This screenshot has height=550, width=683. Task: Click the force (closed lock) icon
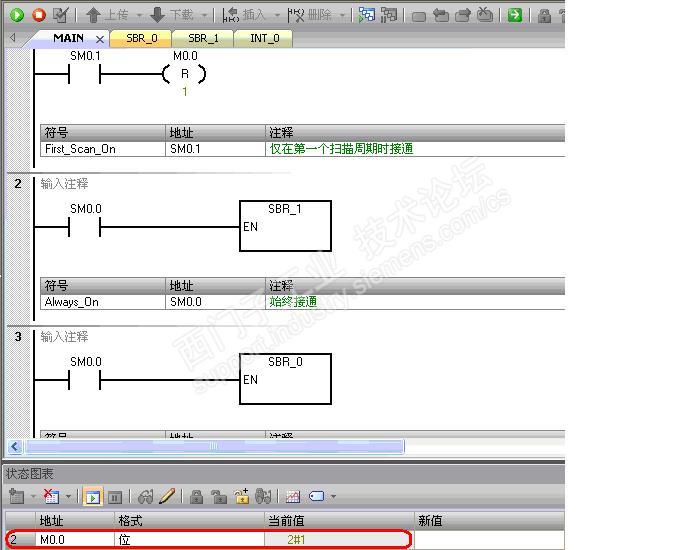point(196,496)
